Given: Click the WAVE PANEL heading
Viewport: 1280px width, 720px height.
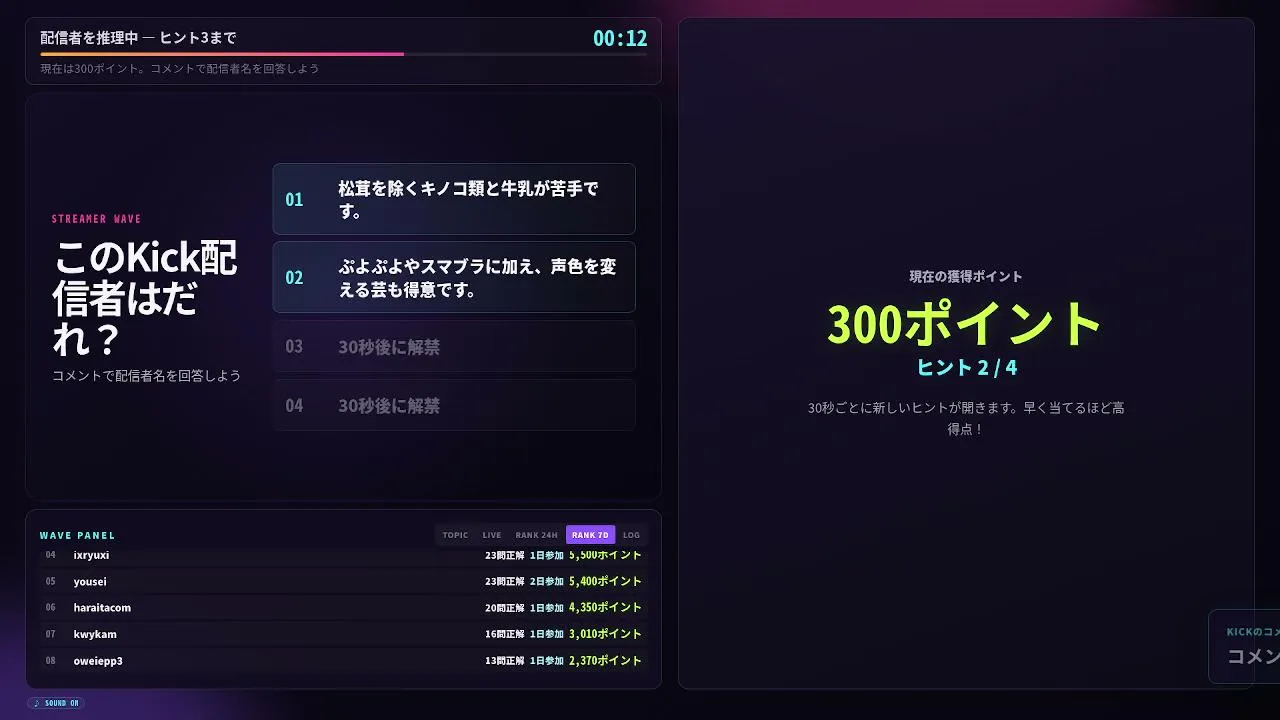Looking at the screenshot, I should (78, 536).
